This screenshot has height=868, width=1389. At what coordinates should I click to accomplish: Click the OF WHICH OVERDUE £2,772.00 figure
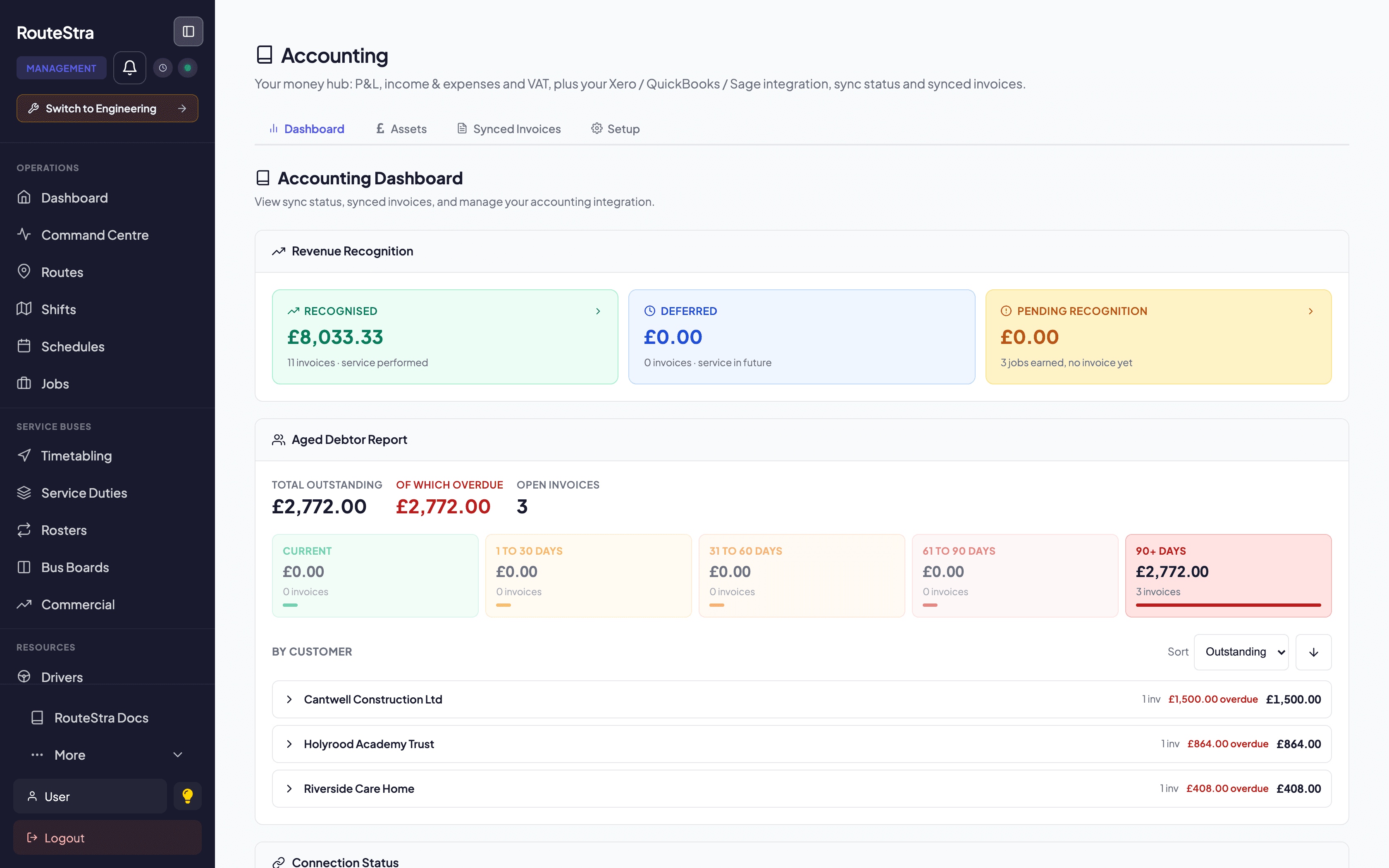point(443,506)
